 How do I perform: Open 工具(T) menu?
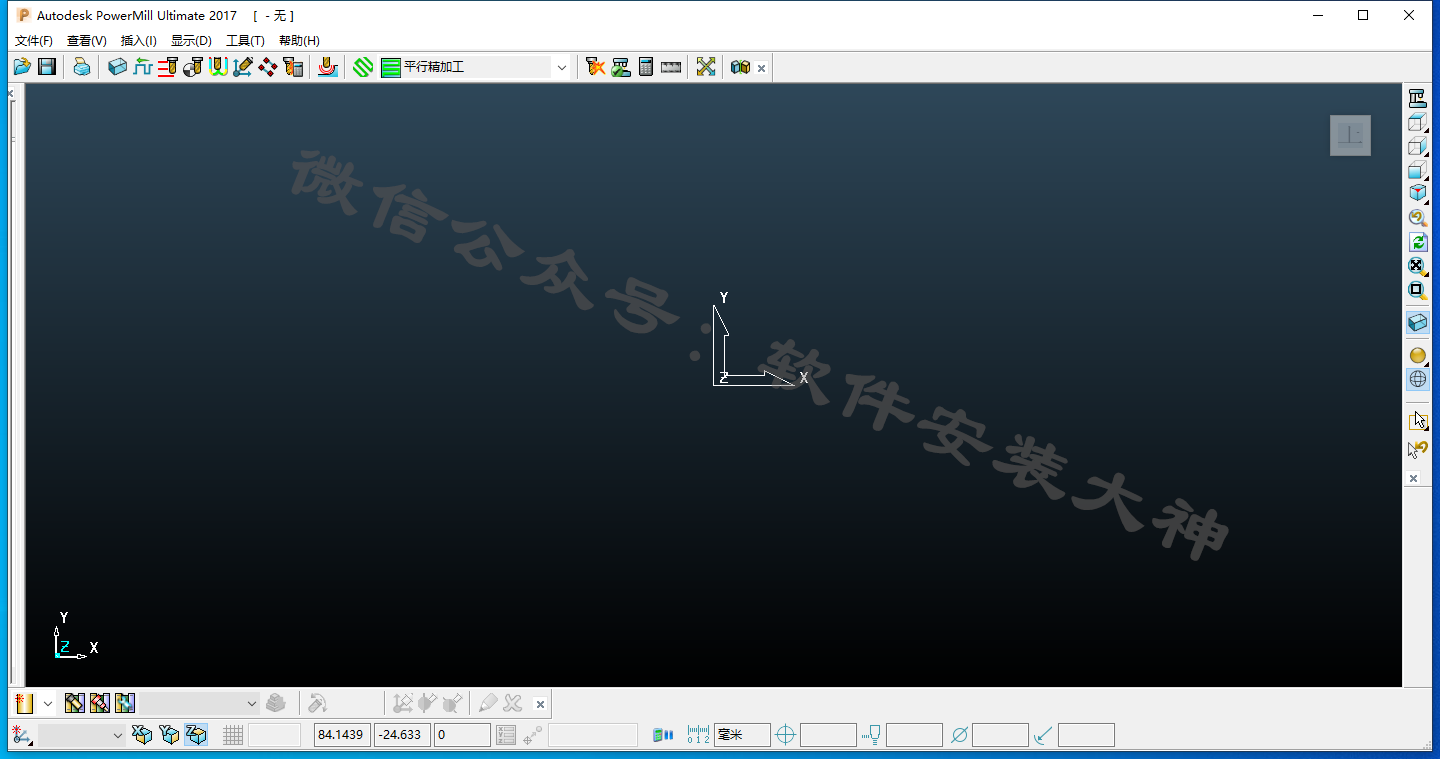[x=245, y=41]
